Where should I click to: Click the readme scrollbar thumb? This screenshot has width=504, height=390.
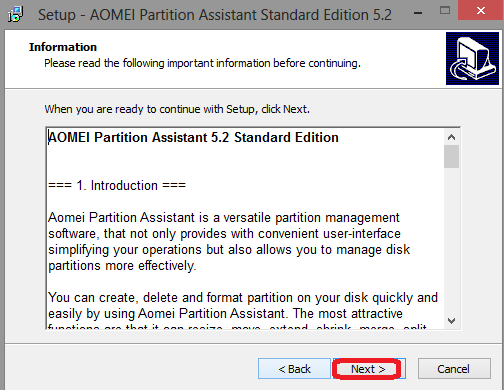(452, 156)
